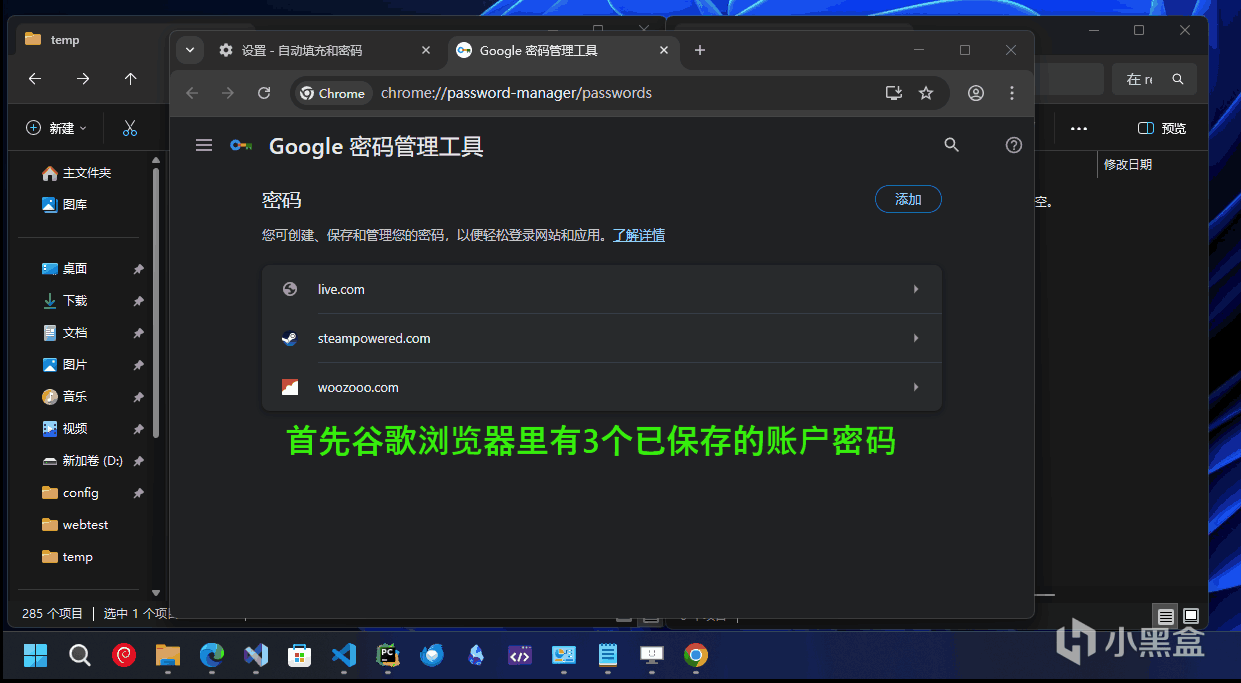Switch to details view in File Explorer
Screen dimensions: 1241x683
[1165, 616]
